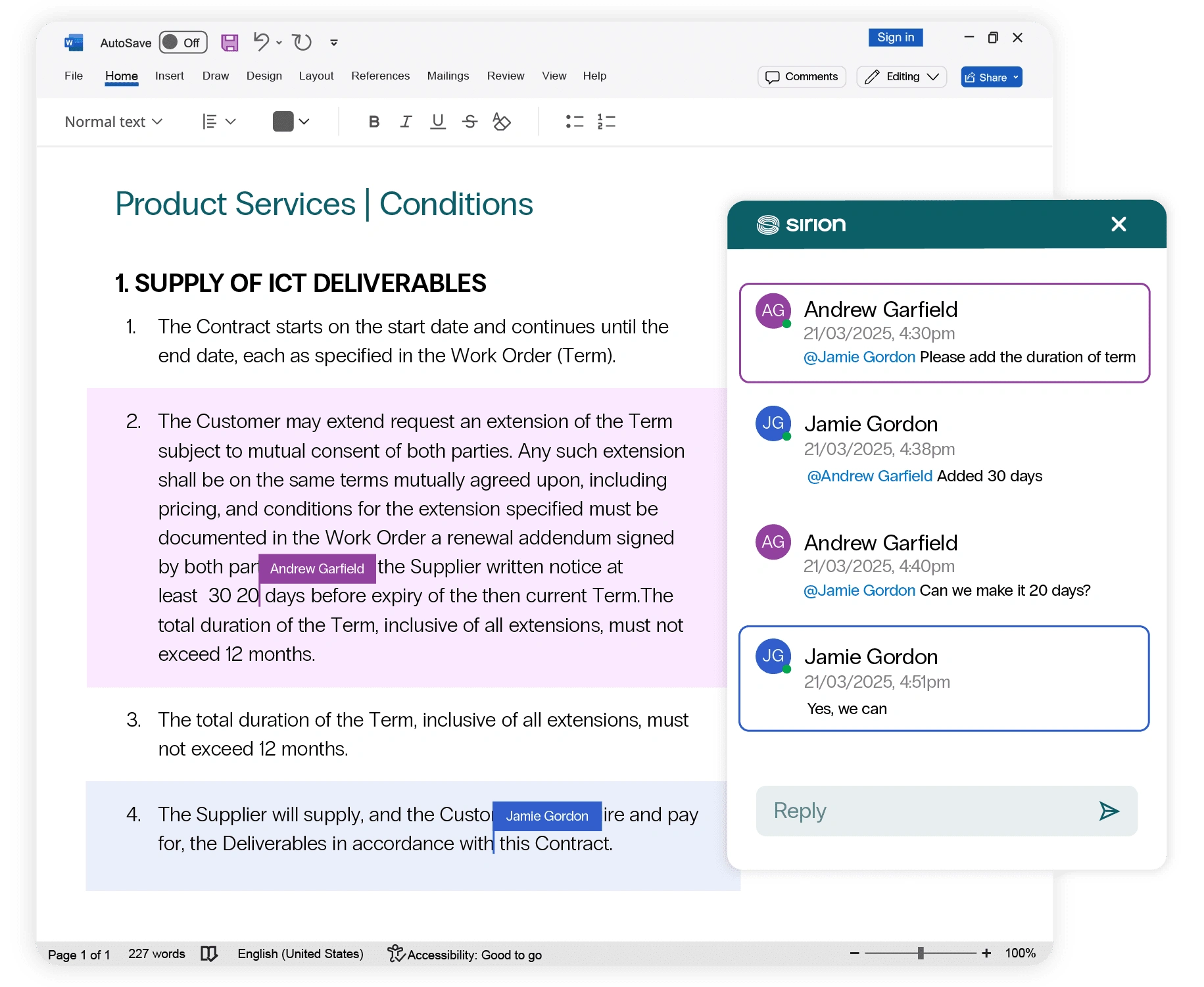
Task: Click the Sign in button
Action: pos(895,37)
